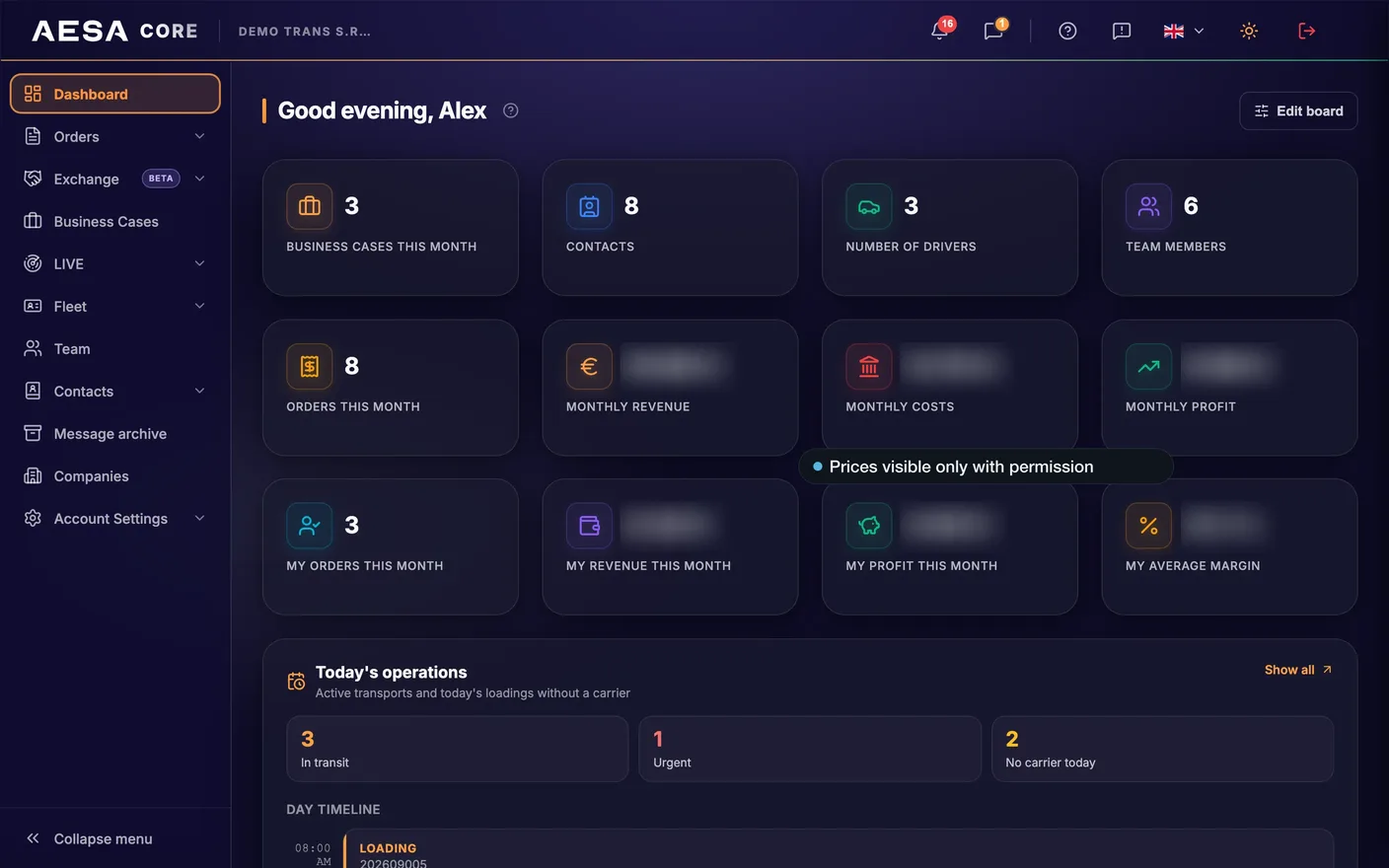The height and width of the screenshot is (868, 1389).
Task: Click the logout icon
Action: click(x=1306, y=31)
